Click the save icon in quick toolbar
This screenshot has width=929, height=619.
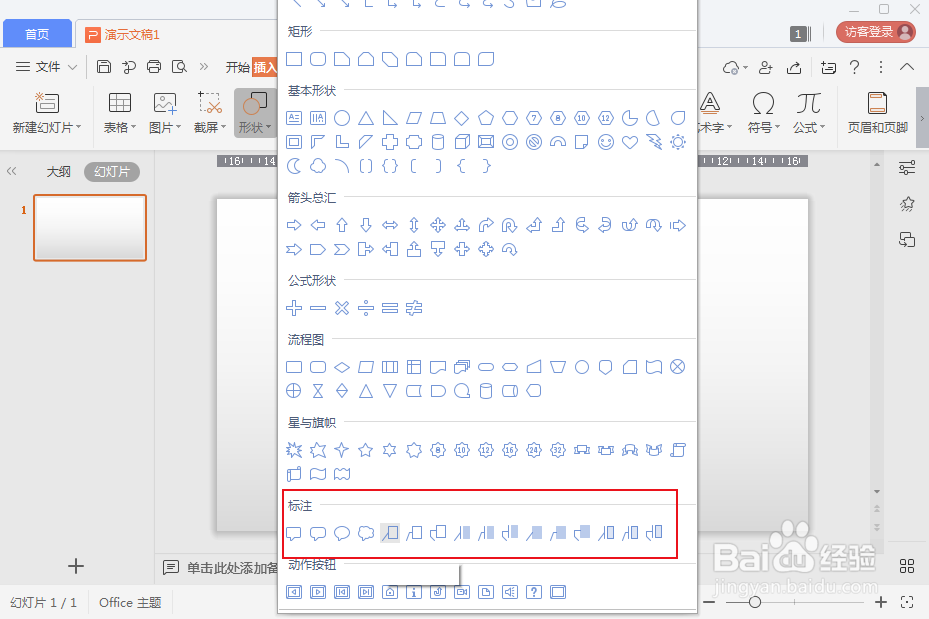pos(104,66)
